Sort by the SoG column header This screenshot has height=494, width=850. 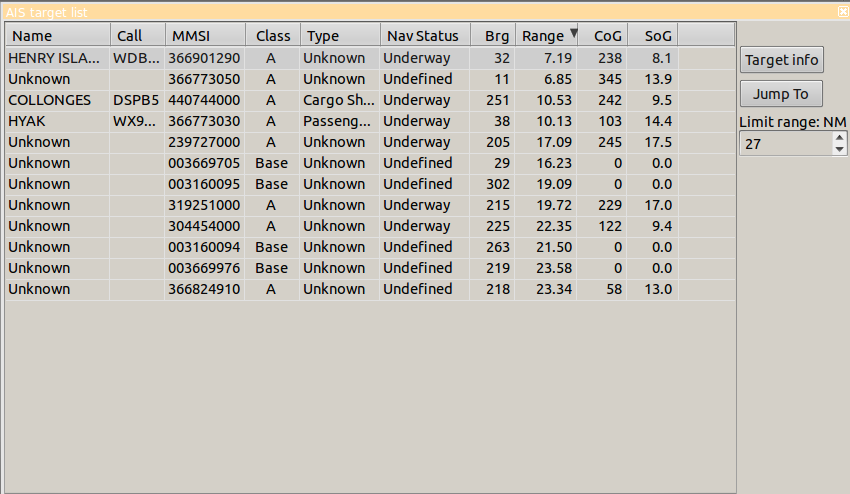pyautogui.click(x=652, y=36)
